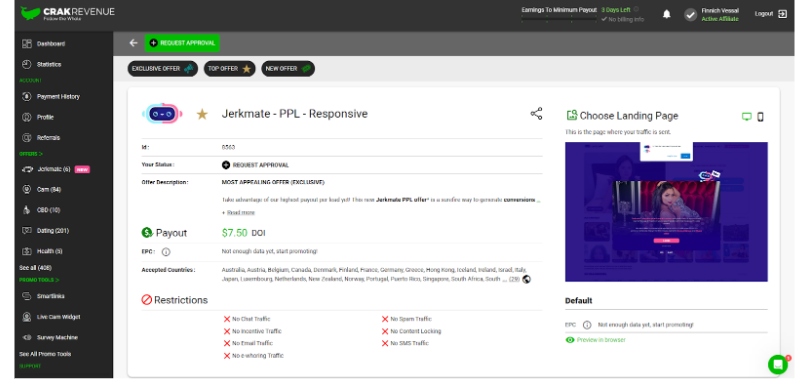The width and height of the screenshot is (797, 388).
Task: Click See All Promo Tools link
Action: (45, 354)
